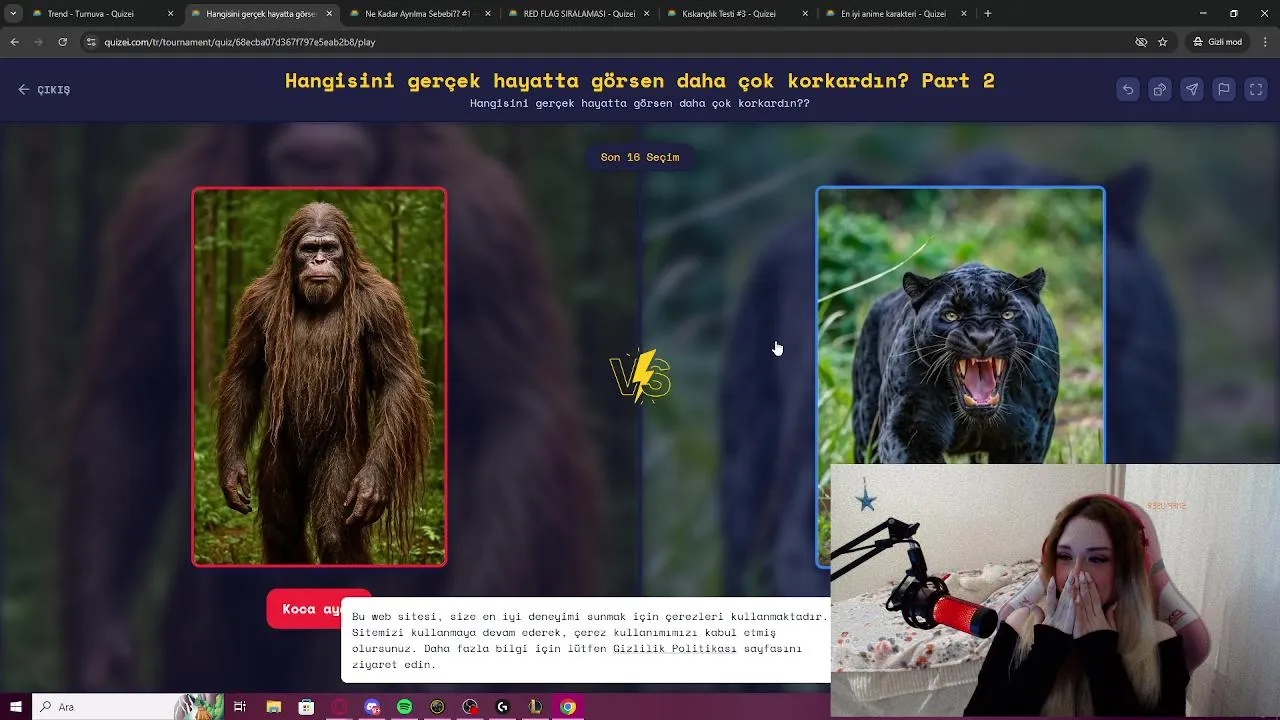Switch to the RED FLAG SIRALAMASI tab
Image resolution: width=1280 pixels, height=720 pixels.
(x=577, y=14)
